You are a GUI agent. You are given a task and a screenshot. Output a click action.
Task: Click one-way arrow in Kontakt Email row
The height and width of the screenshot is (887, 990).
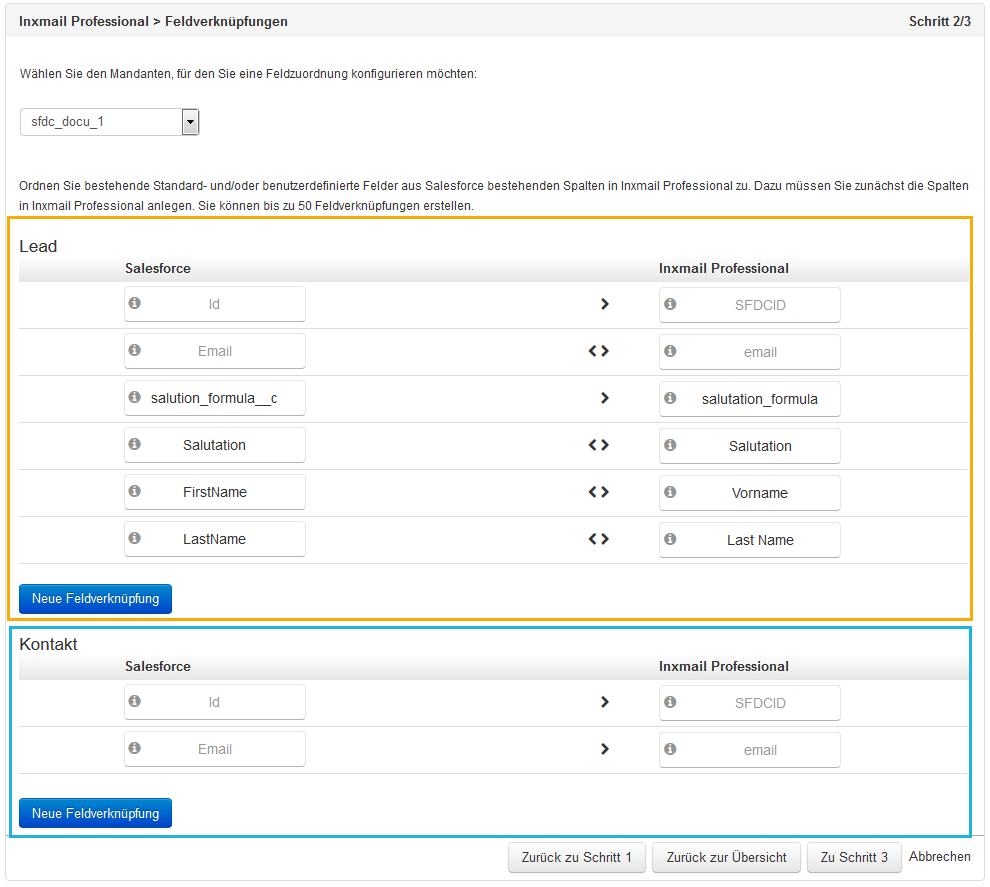(x=604, y=749)
